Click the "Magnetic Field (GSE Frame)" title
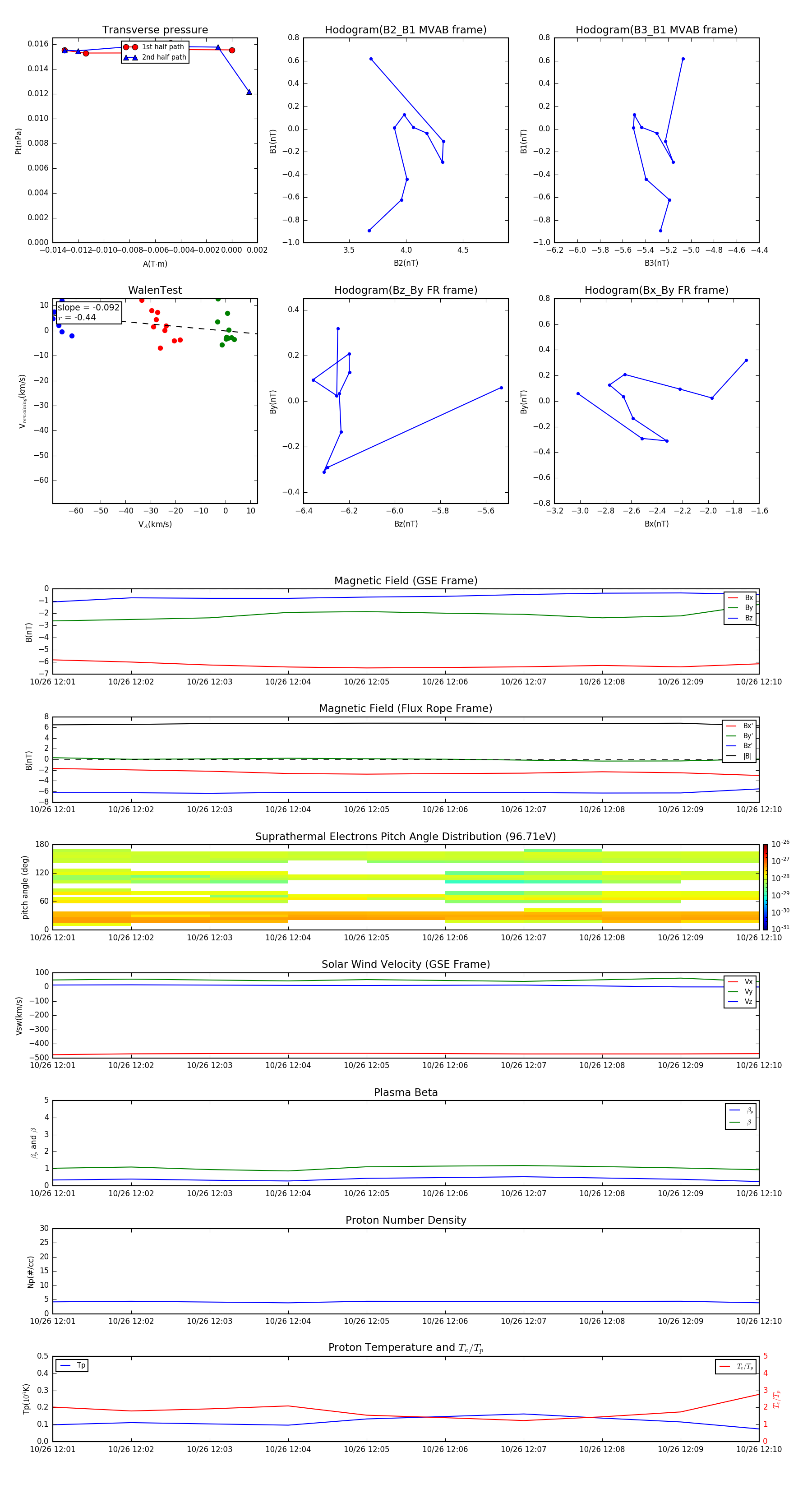The width and height of the screenshot is (812, 1489). (406, 581)
